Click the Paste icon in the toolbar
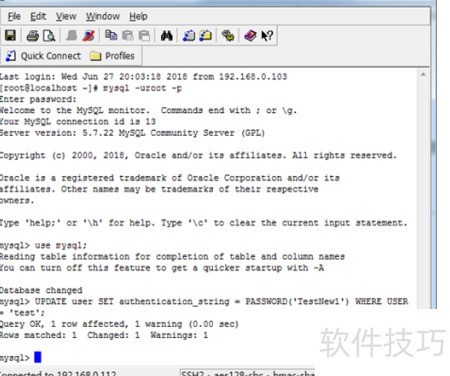The height and width of the screenshot is (376, 450). (128, 35)
